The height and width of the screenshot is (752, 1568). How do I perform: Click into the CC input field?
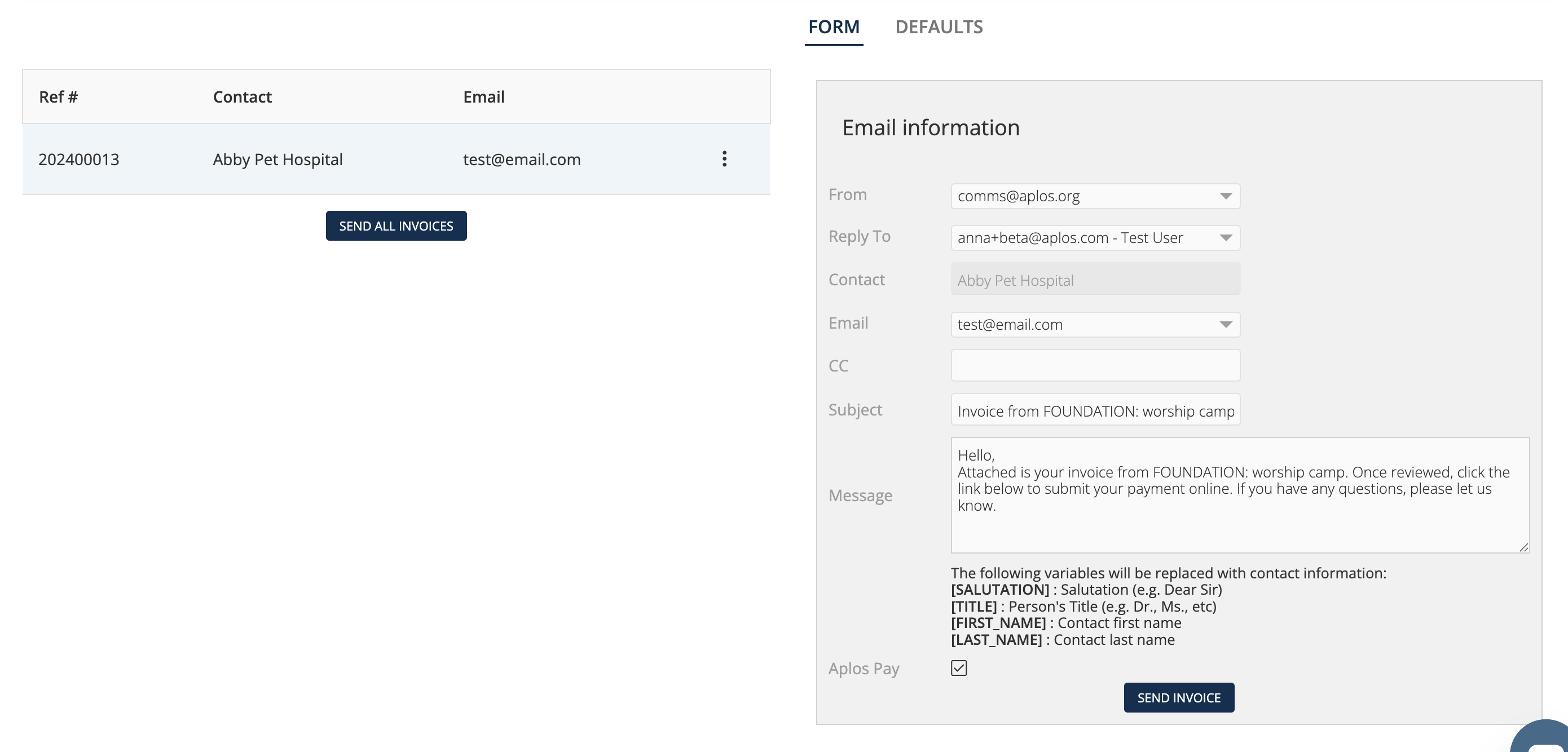point(1095,365)
